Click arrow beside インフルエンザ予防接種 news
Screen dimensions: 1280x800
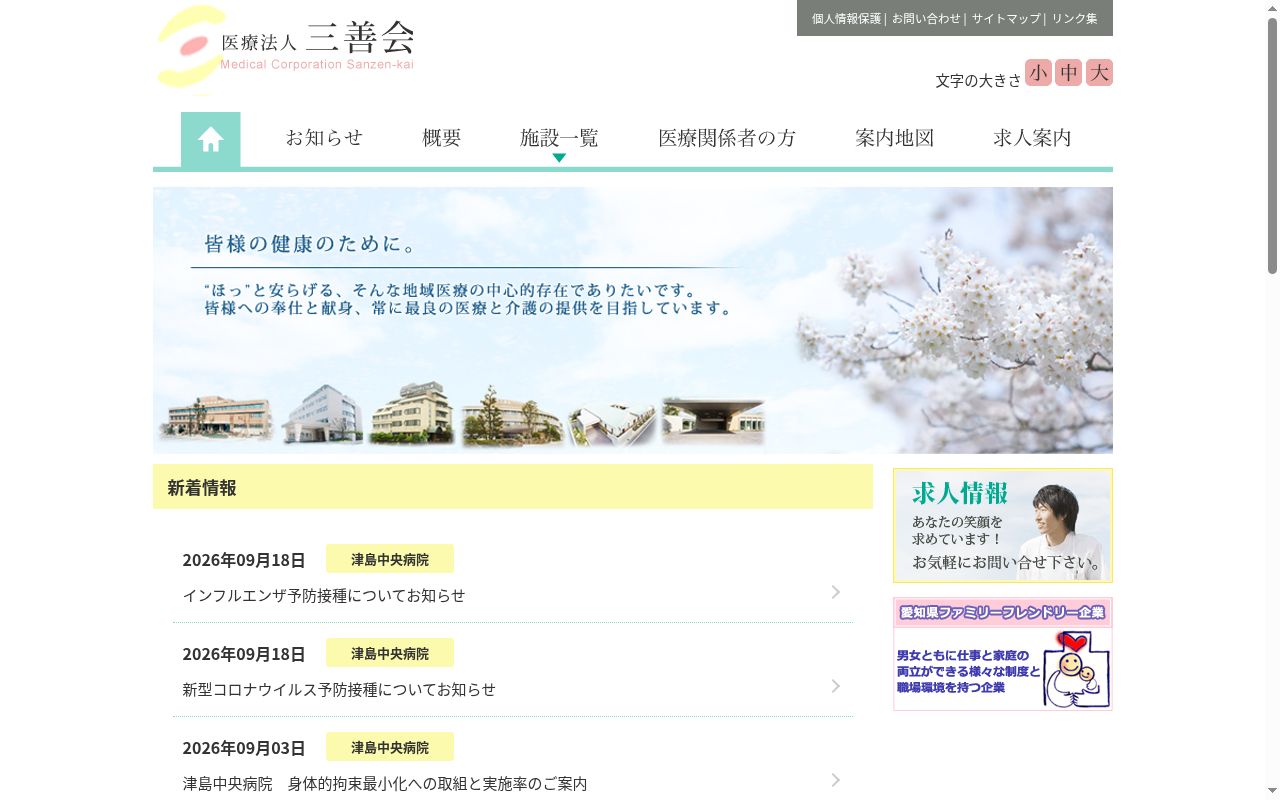pyautogui.click(x=836, y=592)
